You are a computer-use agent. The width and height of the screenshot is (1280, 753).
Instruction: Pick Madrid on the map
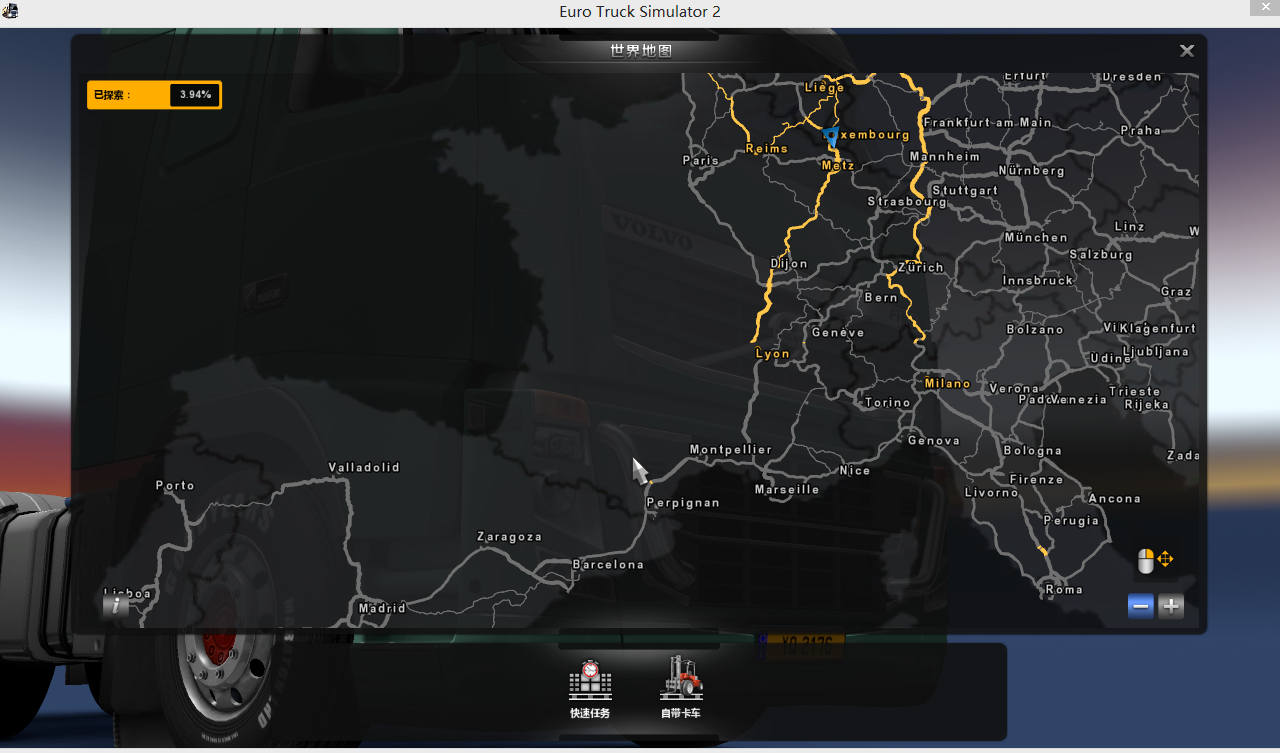(382, 608)
